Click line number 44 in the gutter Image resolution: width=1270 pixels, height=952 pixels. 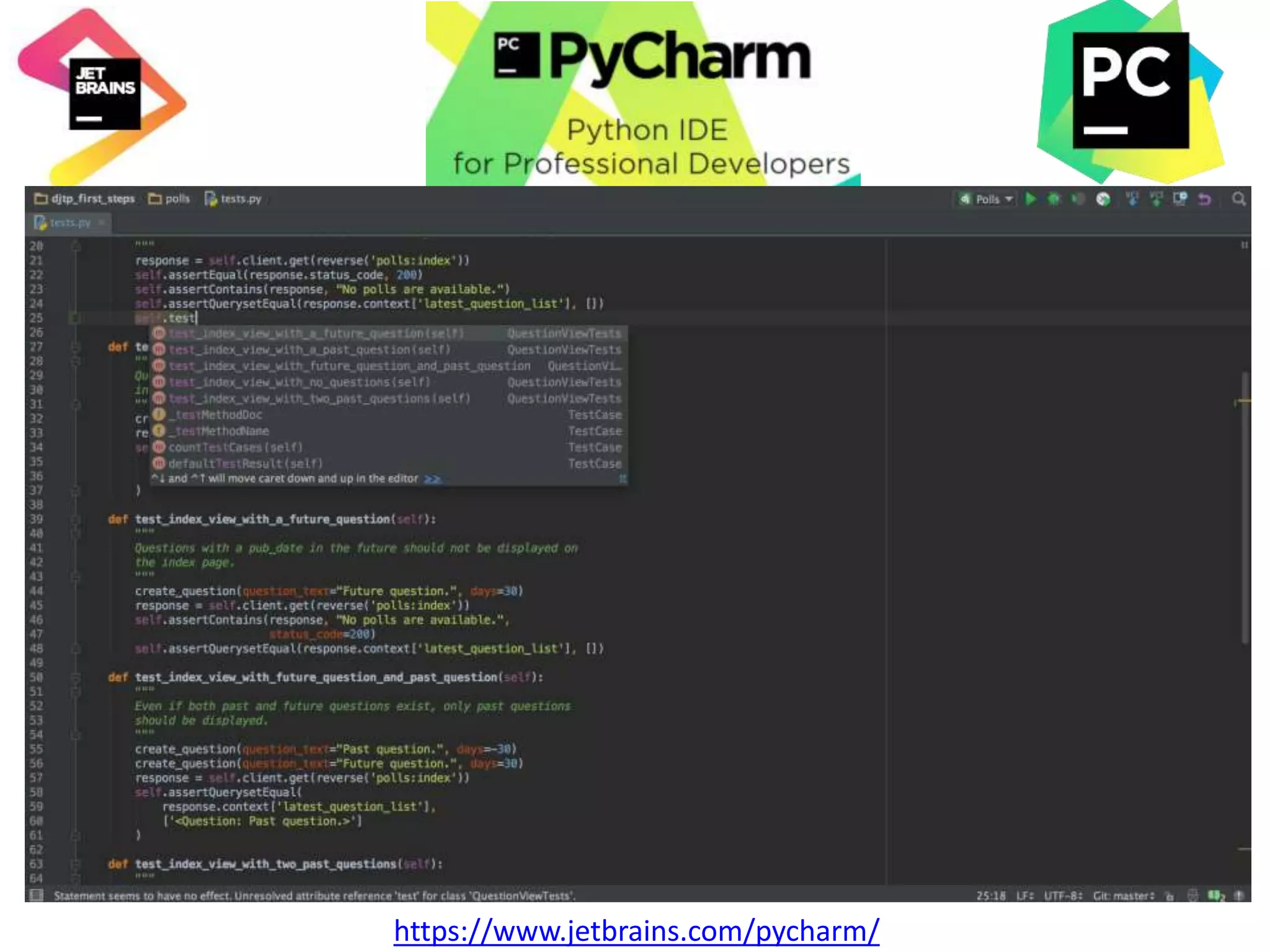click(x=36, y=591)
